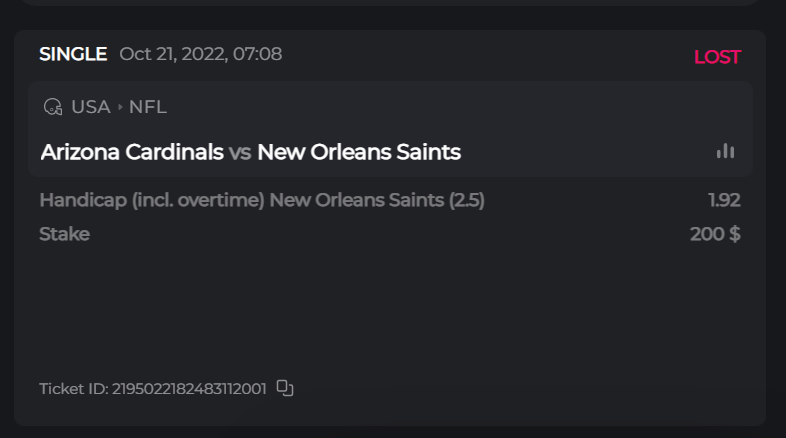Screen dimensions: 786x438
Task: Click the SINGLE bet type label
Action: (73, 54)
